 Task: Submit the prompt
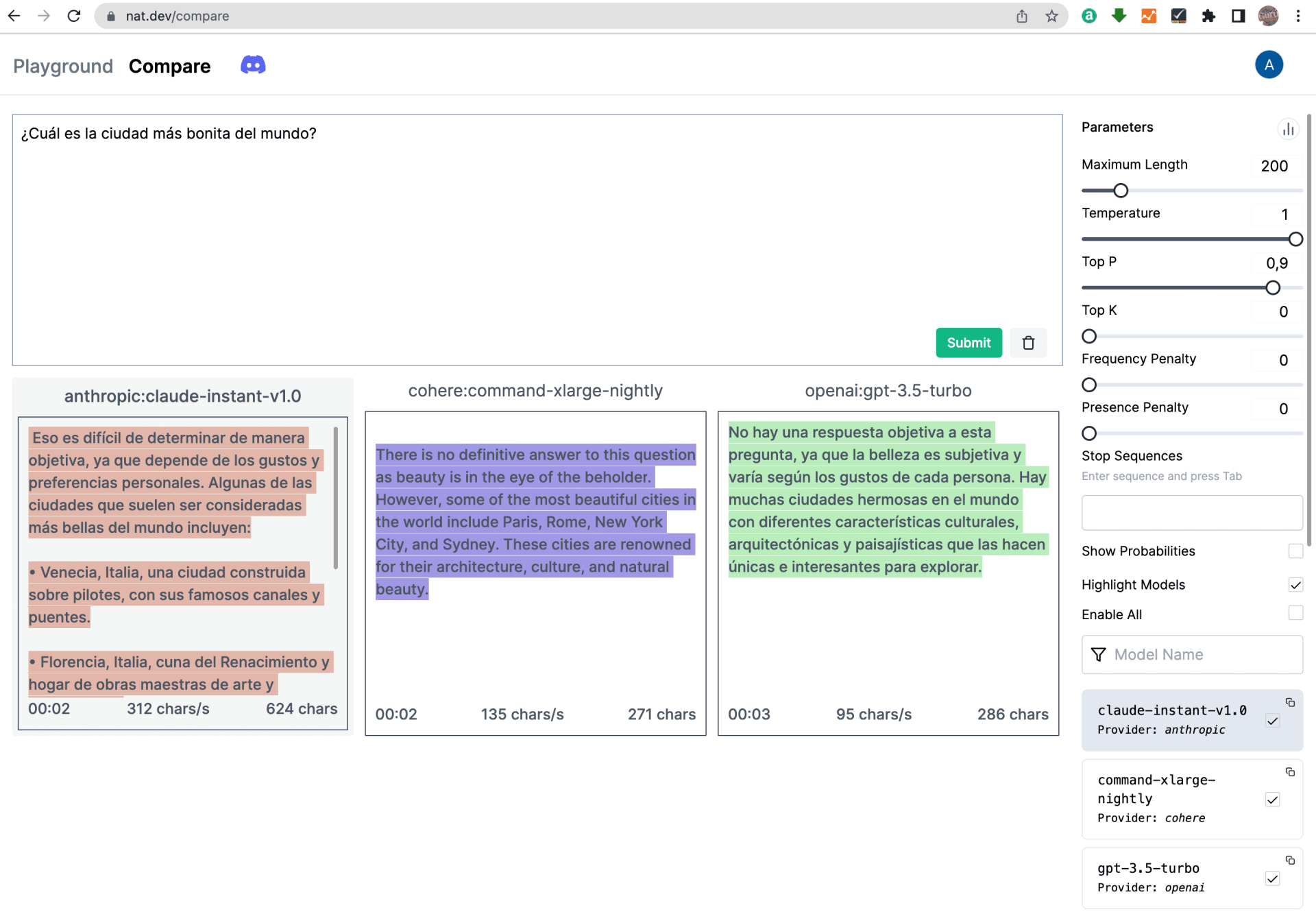point(968,342)
